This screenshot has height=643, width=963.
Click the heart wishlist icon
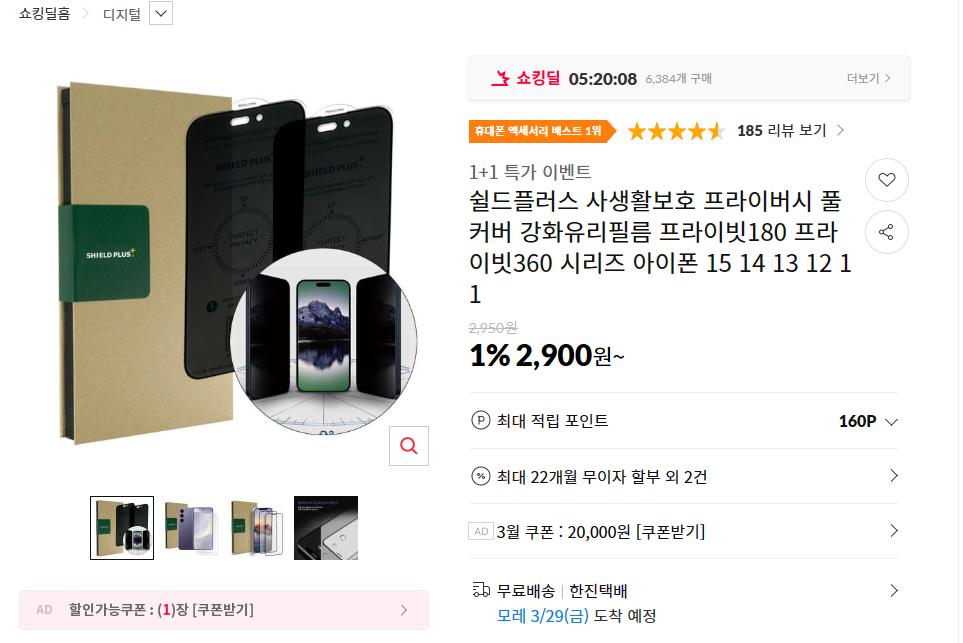(x=886, y=180)
